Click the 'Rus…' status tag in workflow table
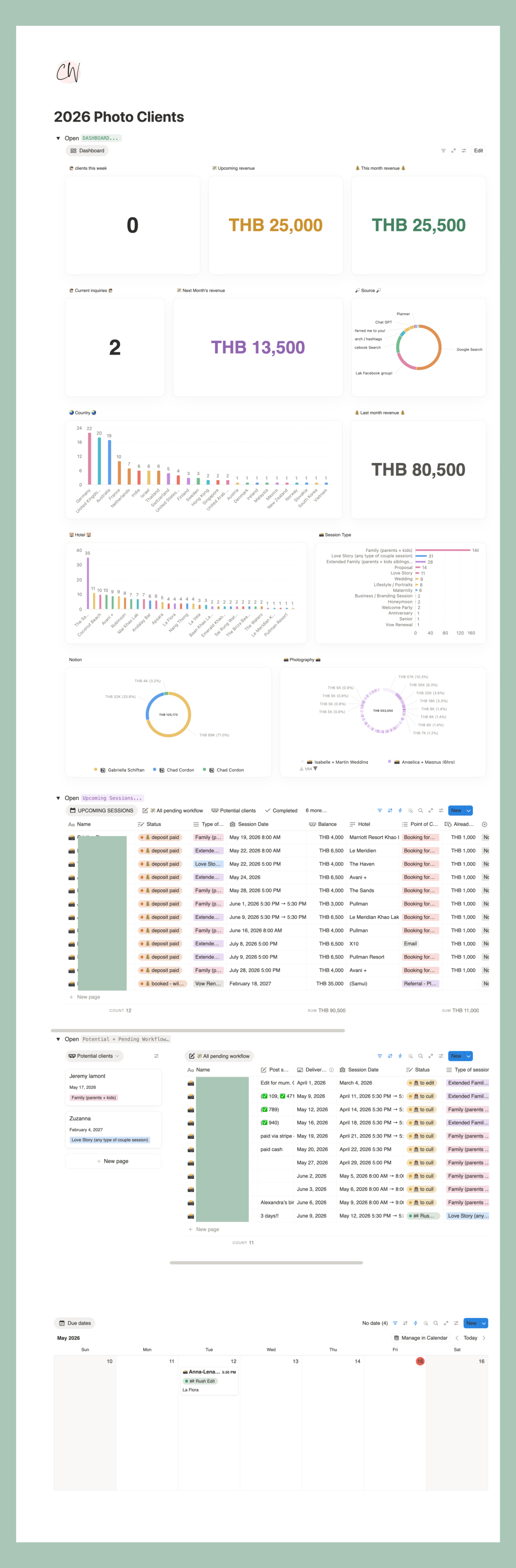Image resolution: width=516 pixels, height=1568 pixels. pos(423,1216)
